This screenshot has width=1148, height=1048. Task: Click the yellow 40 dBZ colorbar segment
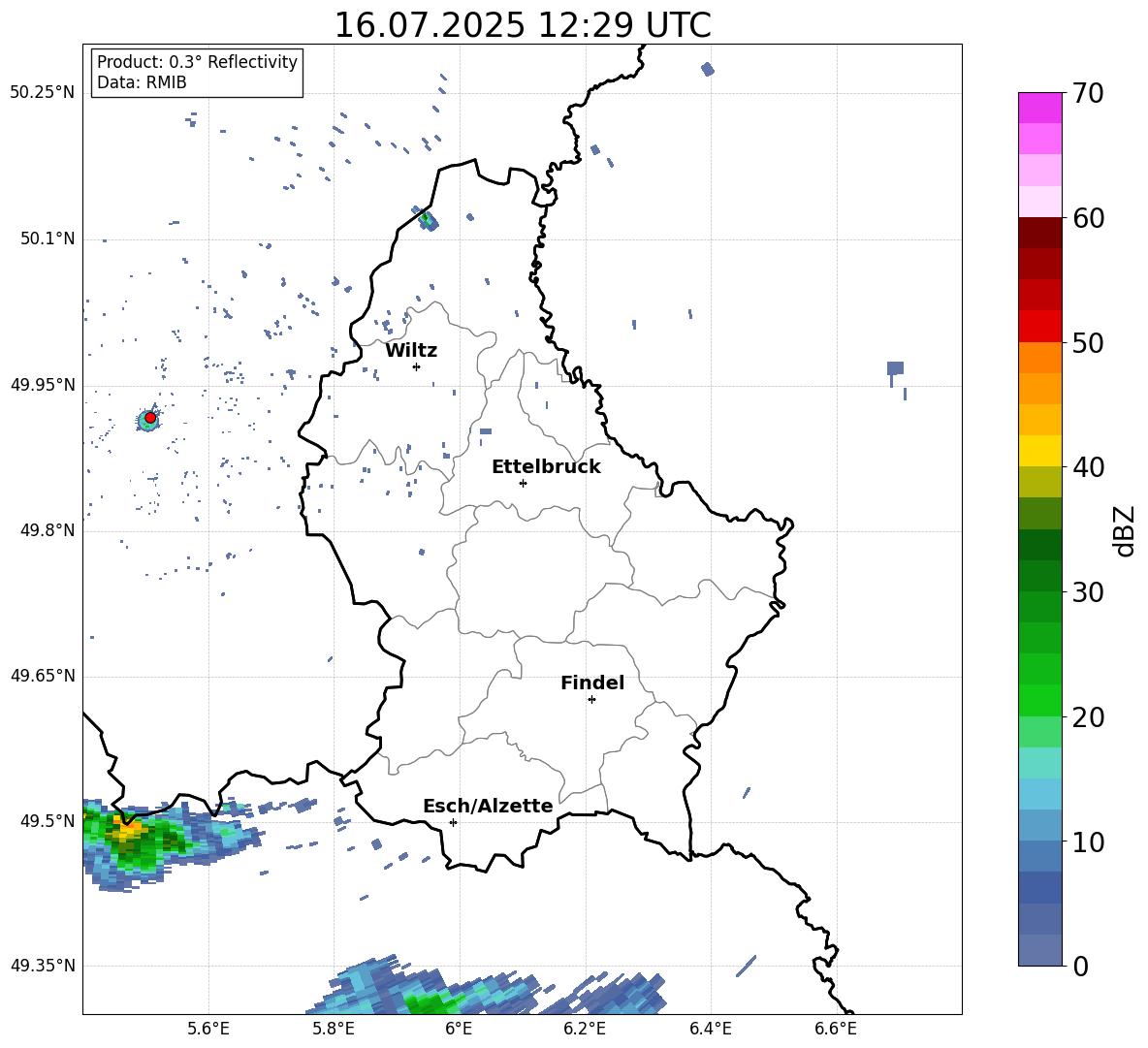coord(1039,451)
